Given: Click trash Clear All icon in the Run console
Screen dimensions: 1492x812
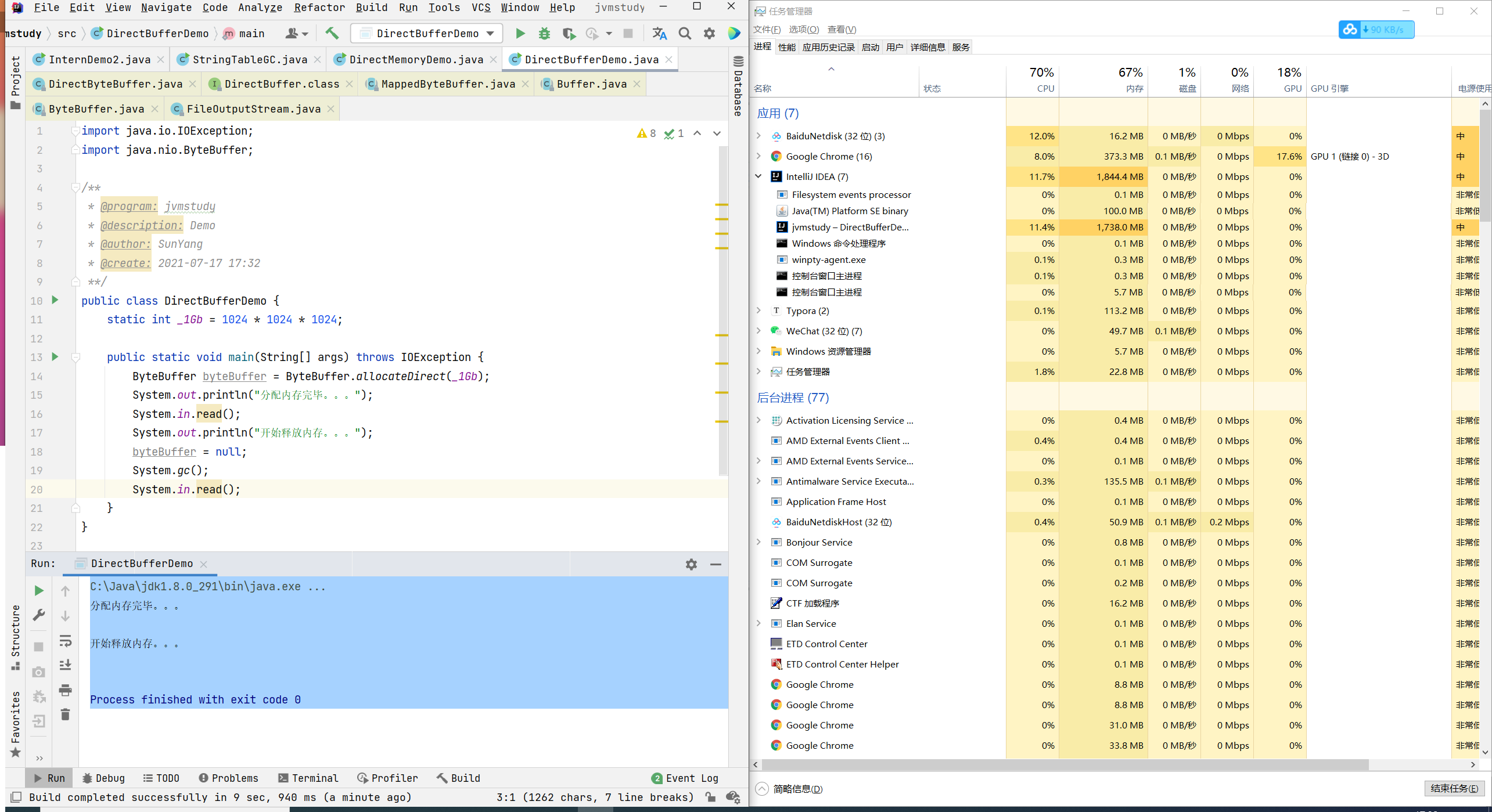Looking at the screenshot, I should [x=65, y=714].
